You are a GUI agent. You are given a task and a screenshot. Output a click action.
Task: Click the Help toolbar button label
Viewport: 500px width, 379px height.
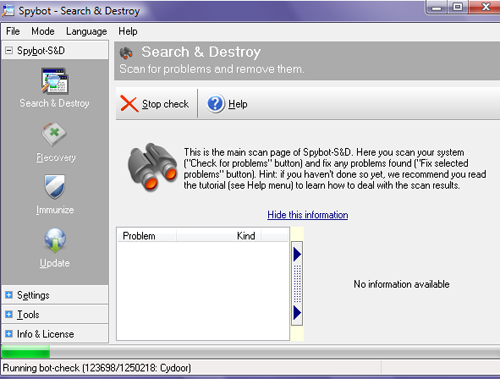point(238,104)
